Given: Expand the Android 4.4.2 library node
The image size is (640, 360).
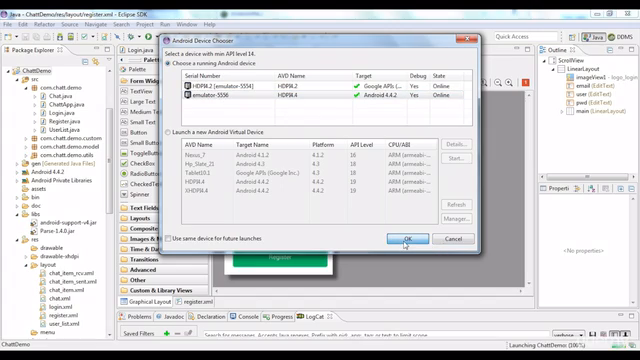Looking at the screenshot, I should (17, 172).
